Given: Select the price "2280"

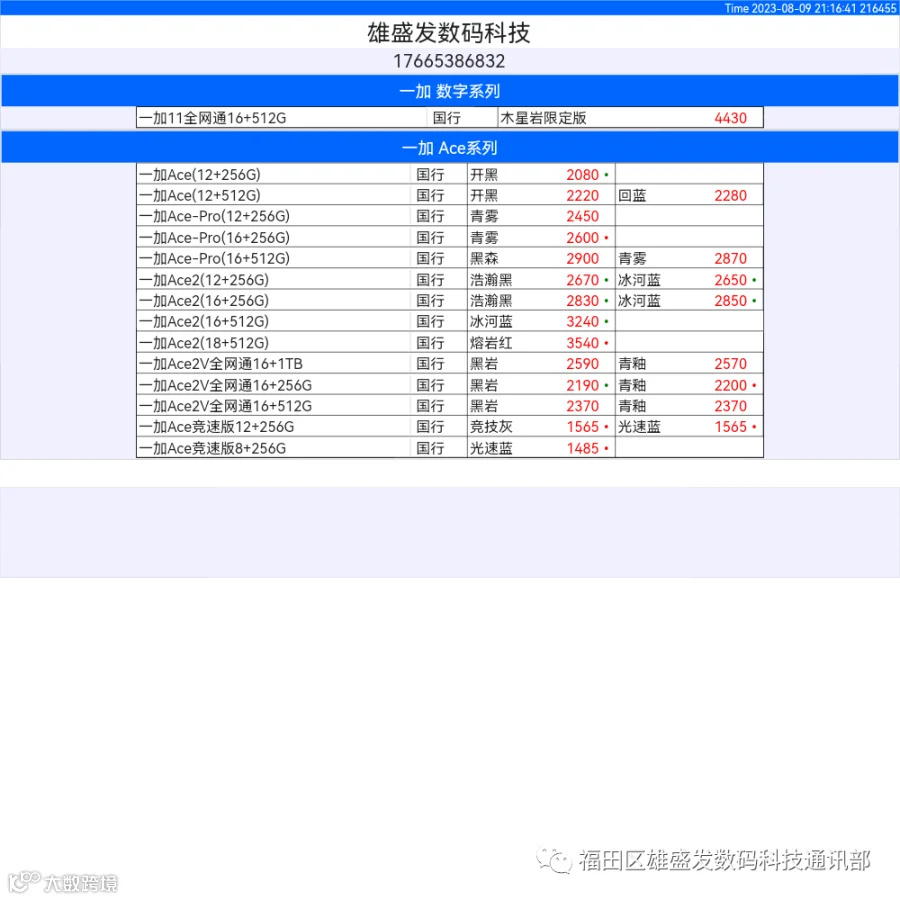Looking at the screenshot, I should coord(730,196).
